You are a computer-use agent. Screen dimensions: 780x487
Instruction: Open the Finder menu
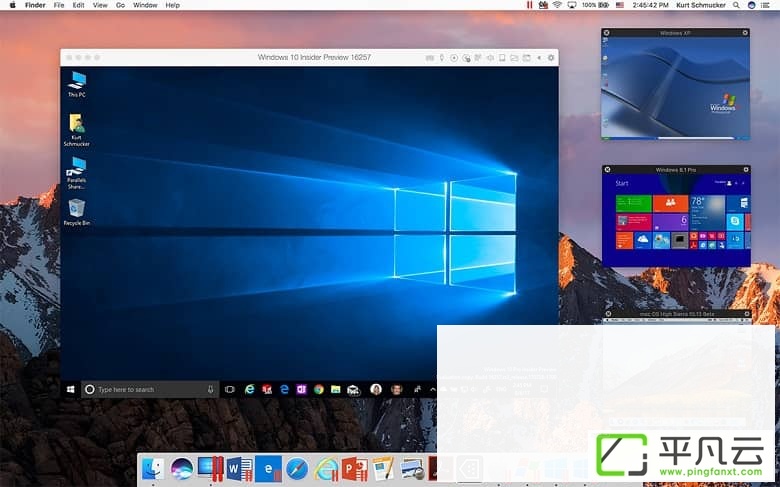(x=35, y=5)
